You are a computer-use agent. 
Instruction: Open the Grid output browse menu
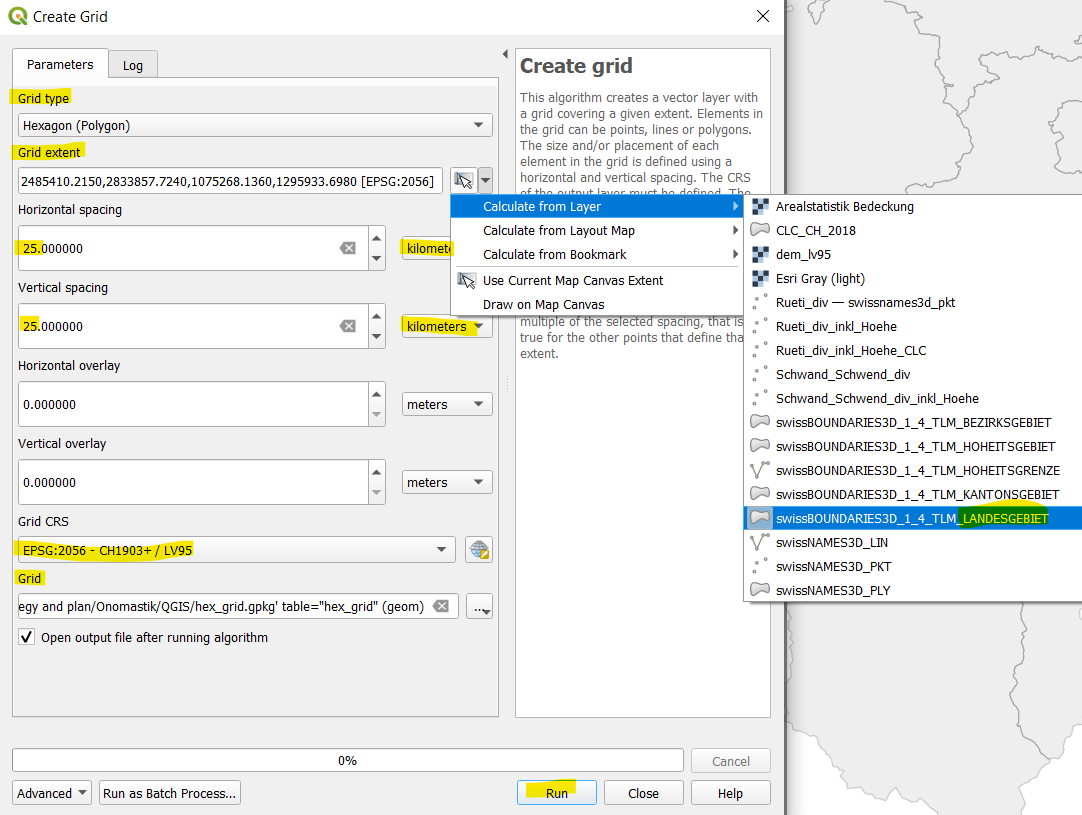480,607
